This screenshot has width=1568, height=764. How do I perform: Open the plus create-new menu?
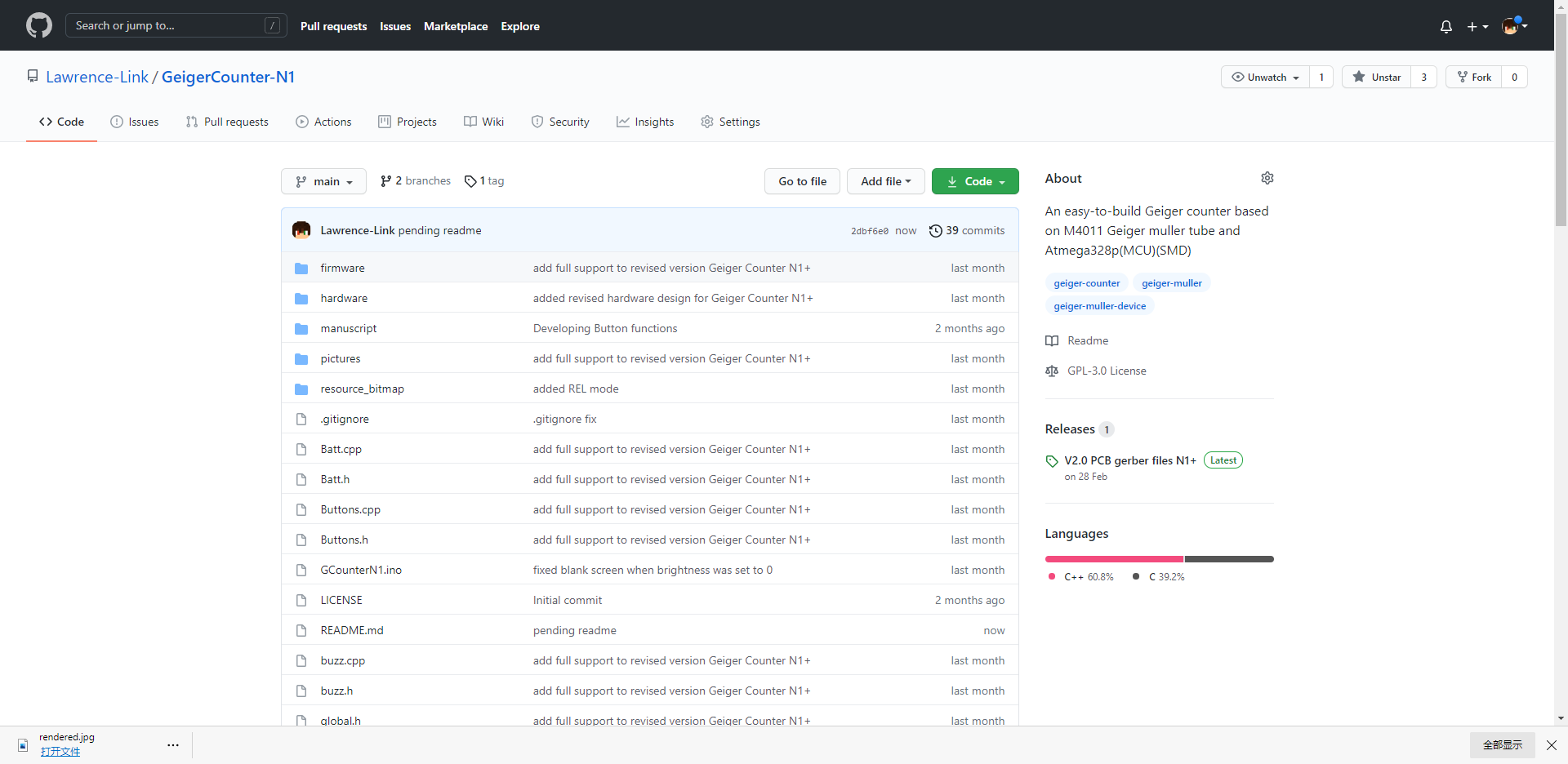pos(1477,26)
